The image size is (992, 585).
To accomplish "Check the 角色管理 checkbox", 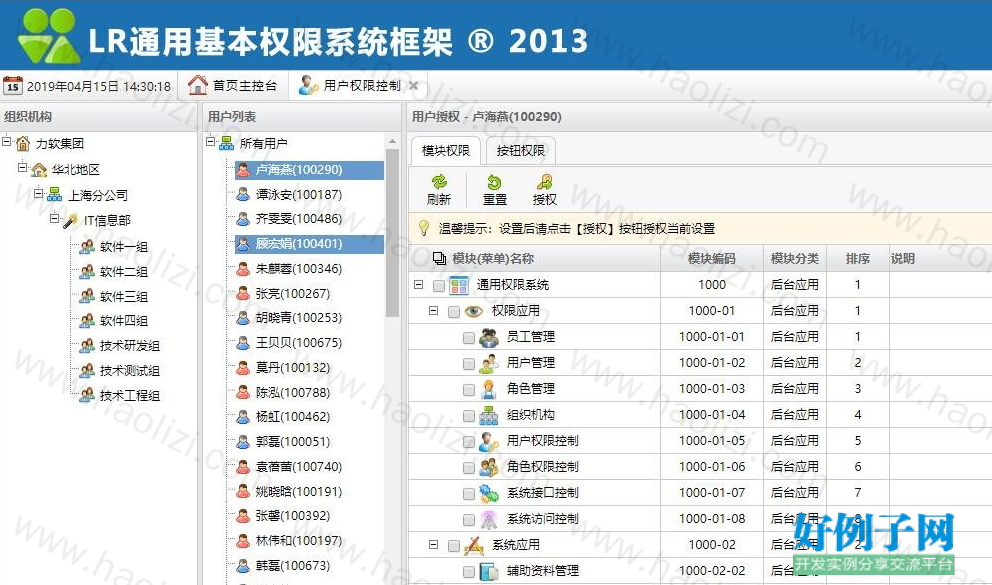I will click(469, 390).
